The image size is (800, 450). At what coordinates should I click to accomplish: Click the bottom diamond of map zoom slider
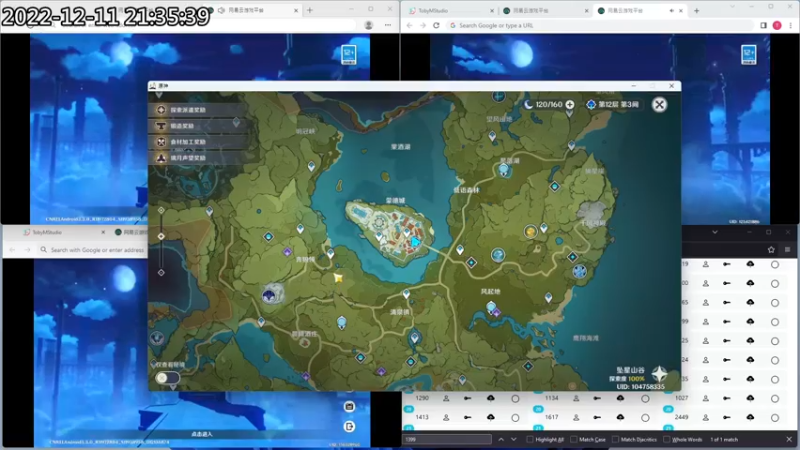[161, 272]
